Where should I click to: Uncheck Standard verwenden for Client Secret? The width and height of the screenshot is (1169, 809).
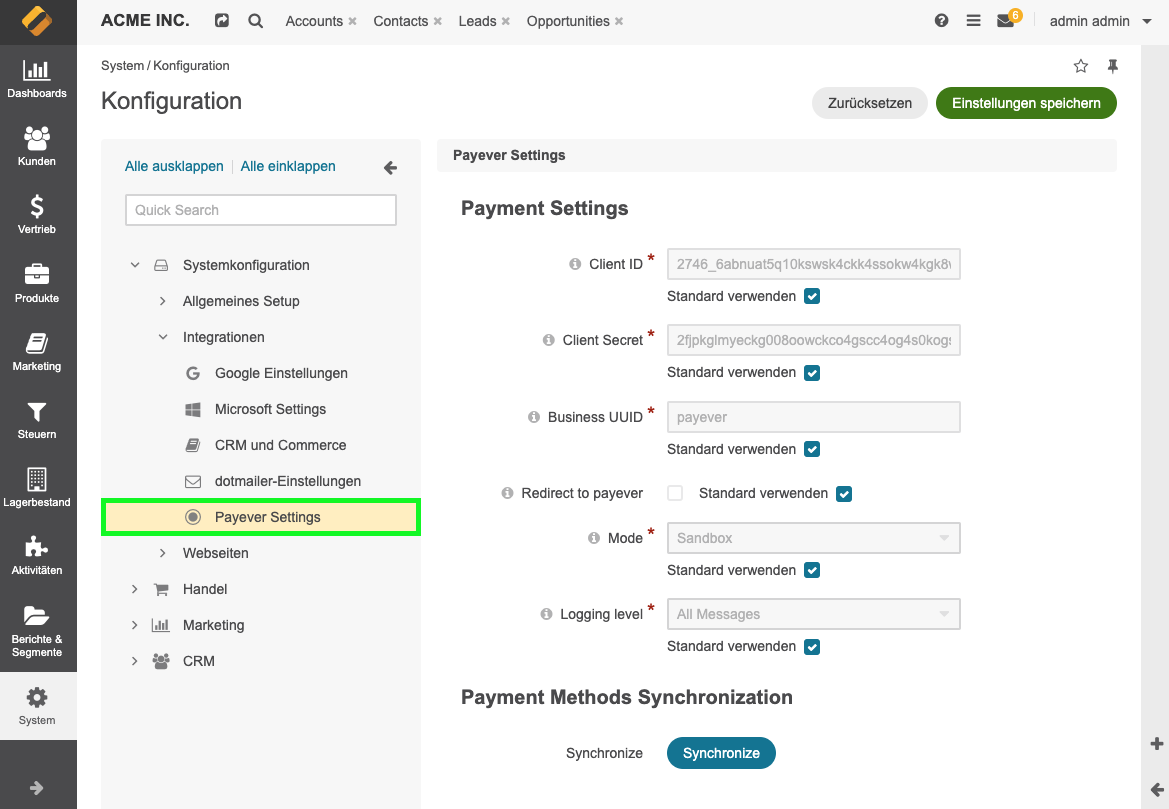(812, 373)
